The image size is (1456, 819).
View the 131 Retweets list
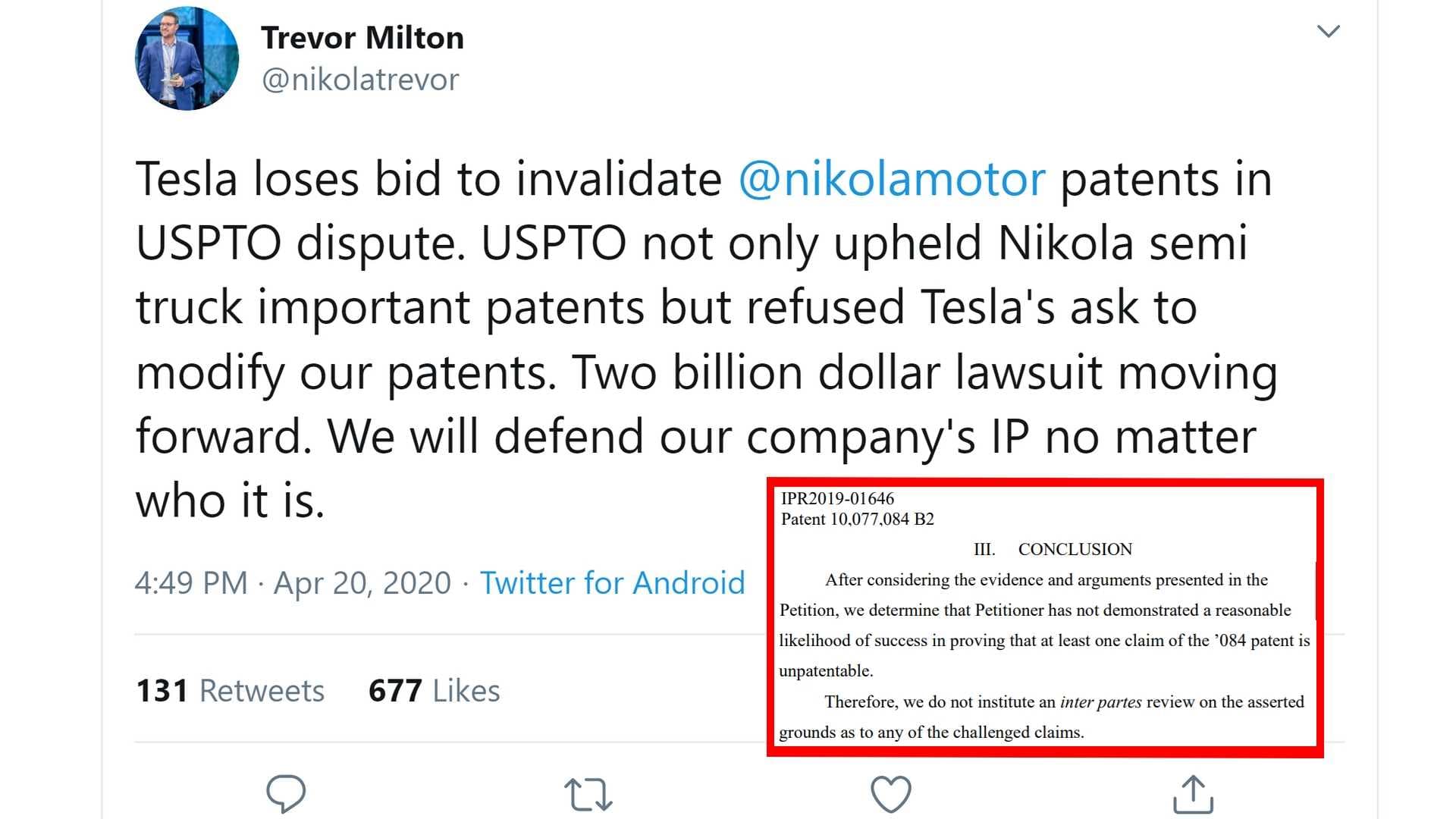230,691
